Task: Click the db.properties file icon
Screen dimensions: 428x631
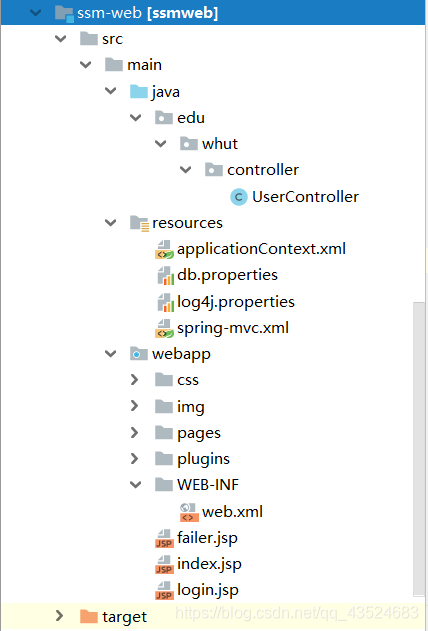Action: coord(165,275)
